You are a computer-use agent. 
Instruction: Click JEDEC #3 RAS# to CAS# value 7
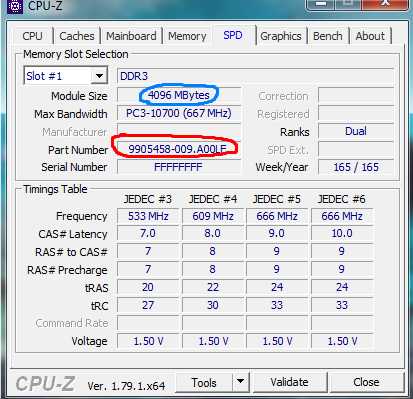[148, 251]
